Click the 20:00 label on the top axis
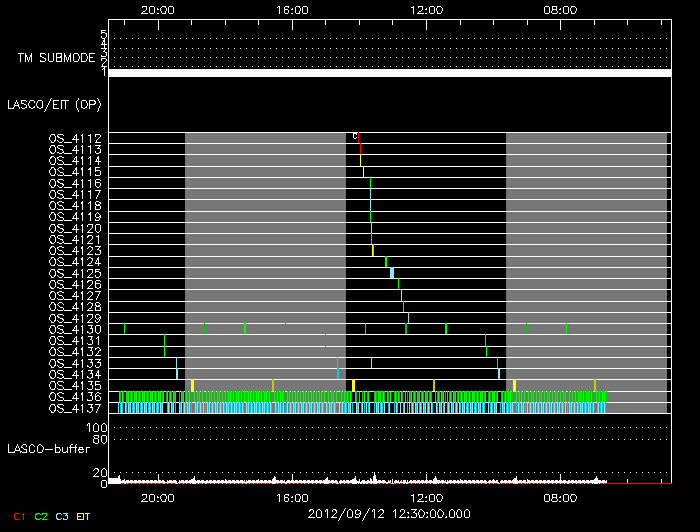Image resolution: width=700 pixels, height=532 pixels. click(x=157, y=10)
